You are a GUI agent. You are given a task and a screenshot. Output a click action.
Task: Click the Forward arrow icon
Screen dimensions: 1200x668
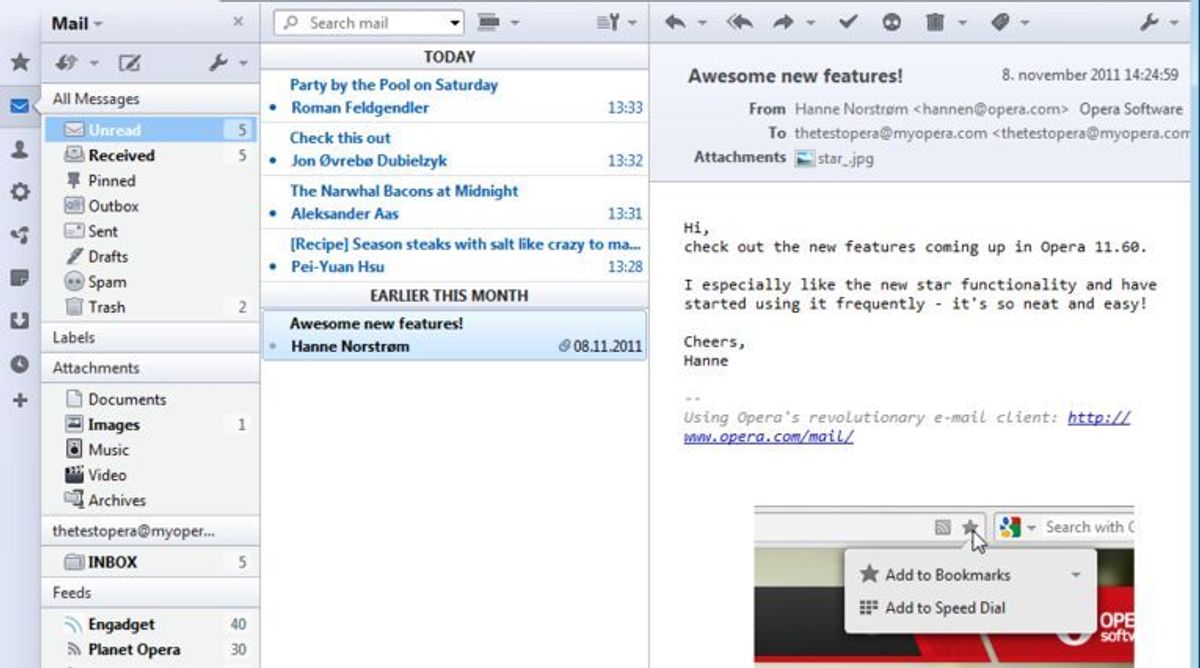[x=785, y=22]
